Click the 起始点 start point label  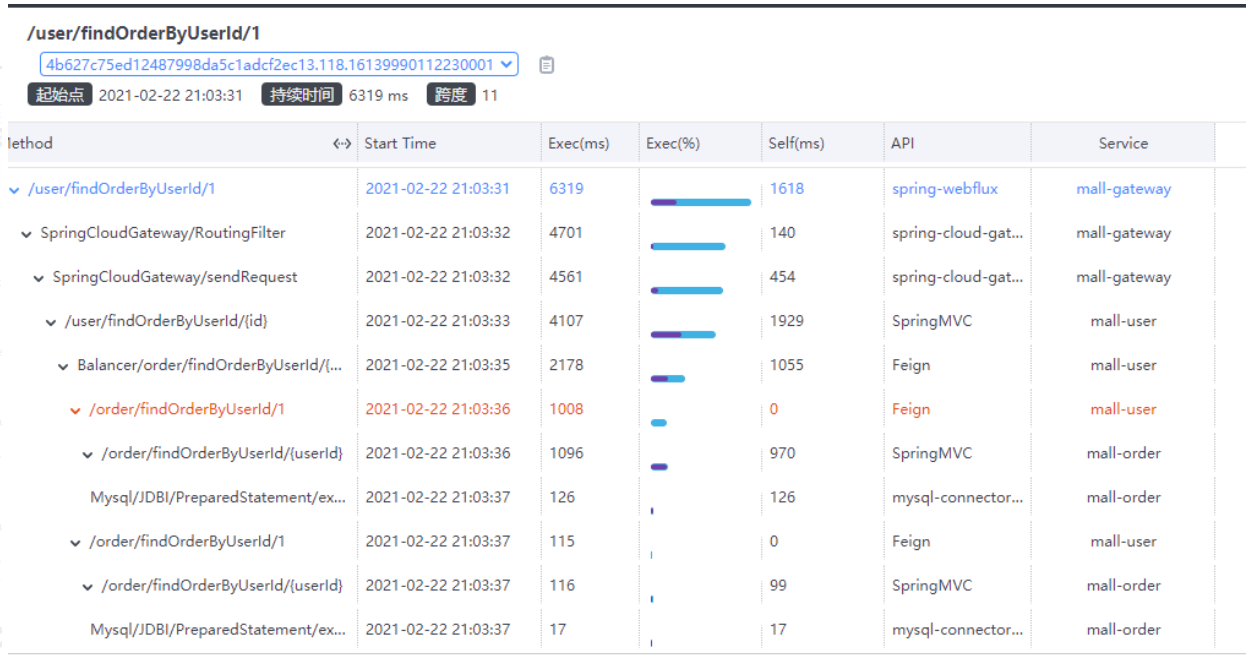tap(60, 95)
